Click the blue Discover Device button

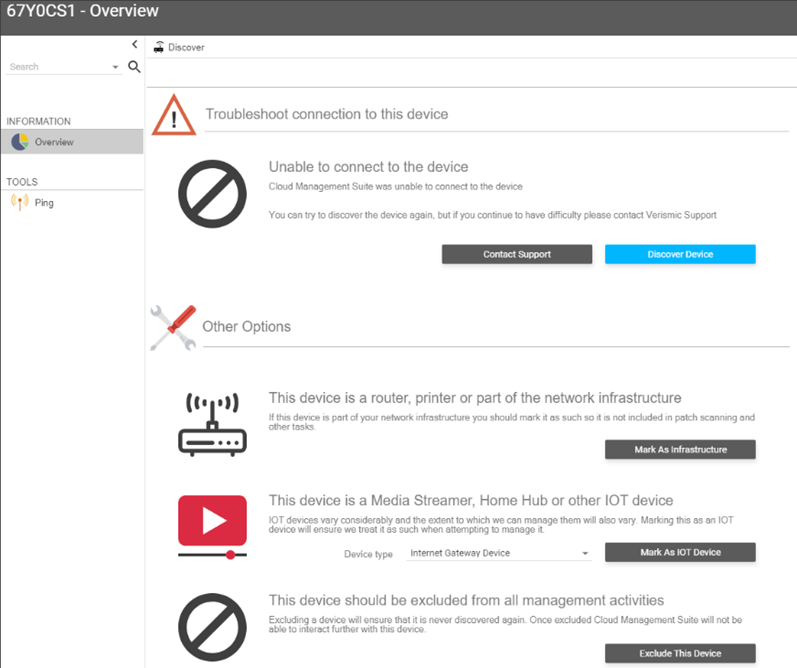[680, 254]
